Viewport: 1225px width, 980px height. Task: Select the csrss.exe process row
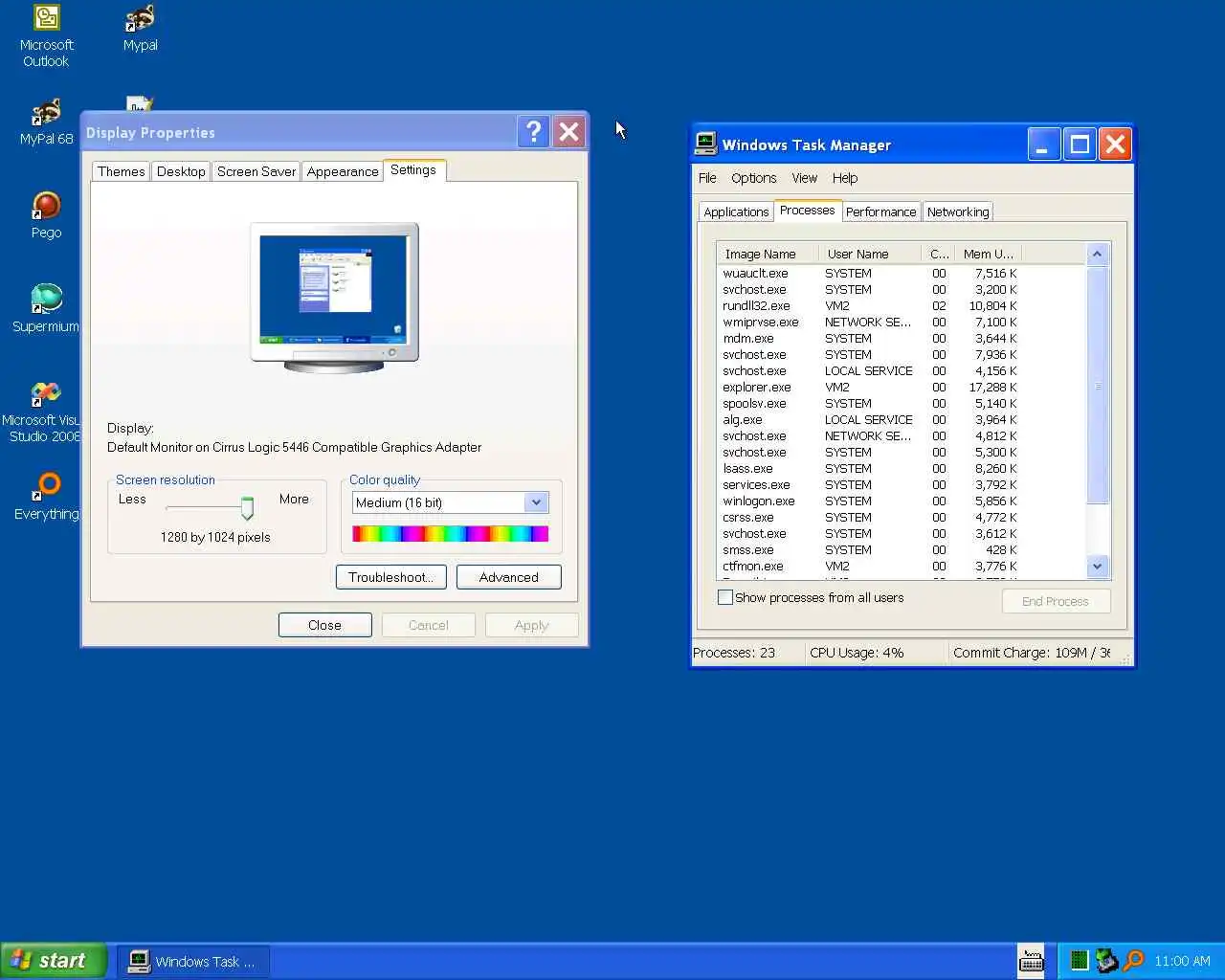pyautogui.click(x=902, y=518)
